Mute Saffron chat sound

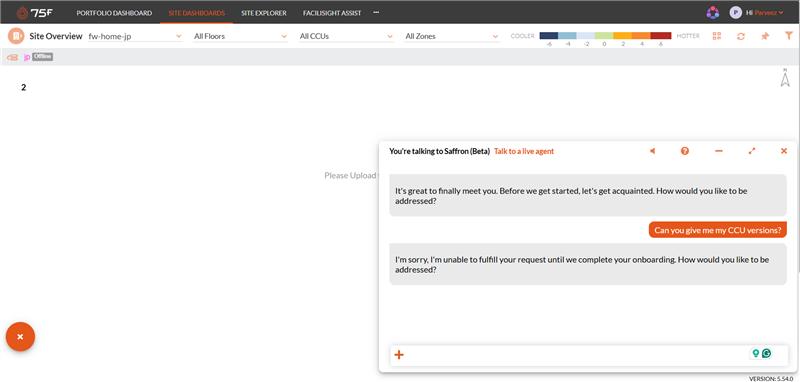(653, 151)
